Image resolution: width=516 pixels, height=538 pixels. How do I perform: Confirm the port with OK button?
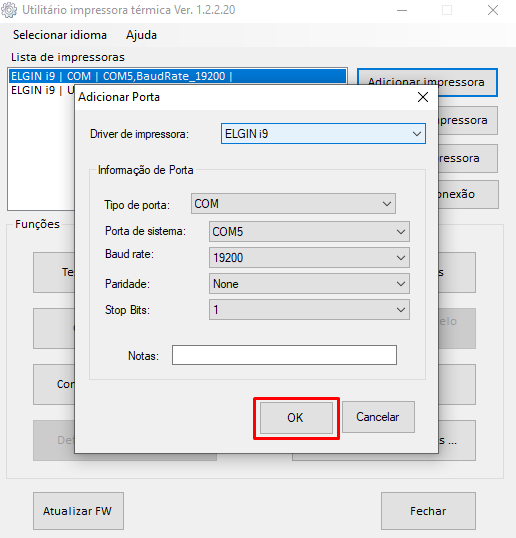tap(296, 418)
